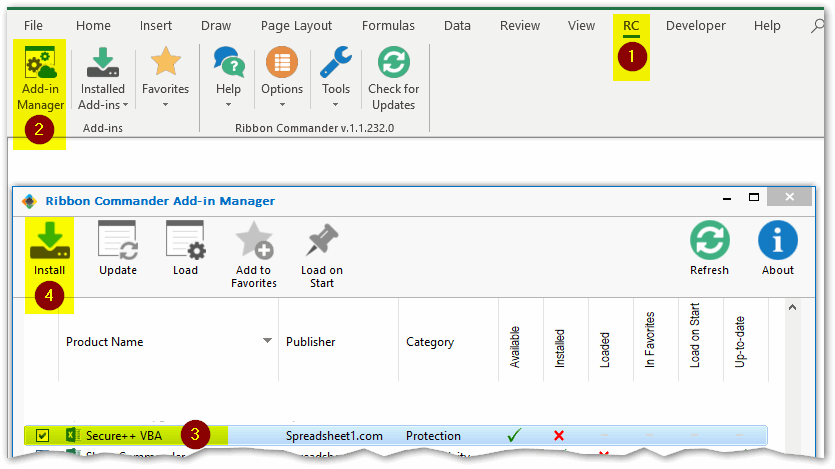Screen dimensions: 835x469
Task: Open the Add-in Manager in the ribbon
Action: pos(40,78)
